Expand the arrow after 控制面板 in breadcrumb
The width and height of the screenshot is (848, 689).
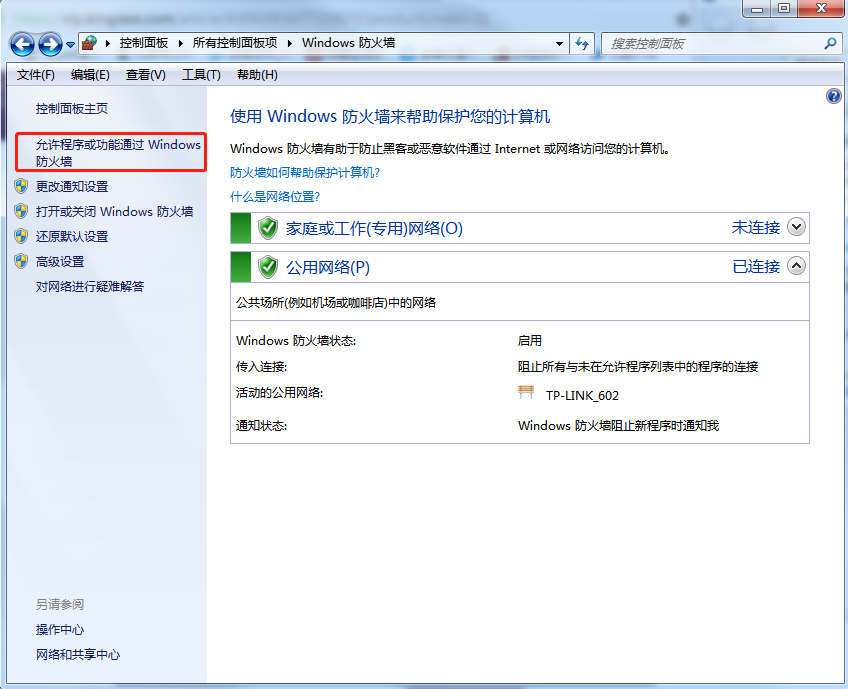[x=181, y=43]
